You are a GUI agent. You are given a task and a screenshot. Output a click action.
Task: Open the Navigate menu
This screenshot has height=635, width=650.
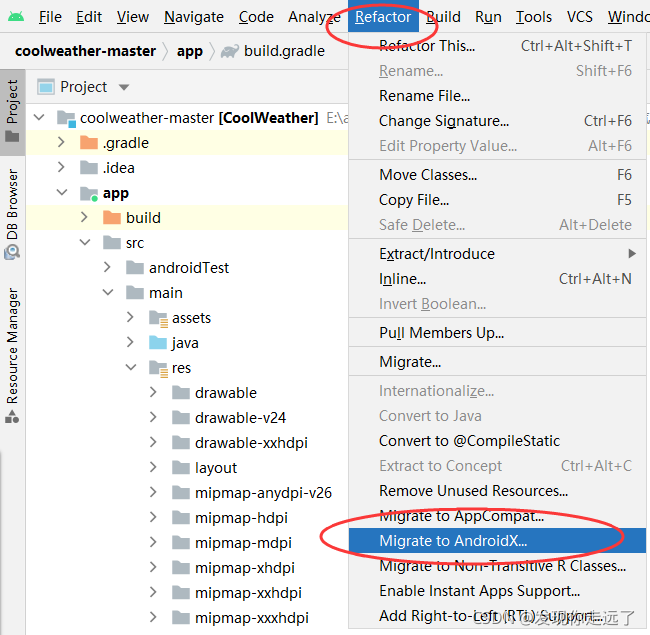coord(194,17)
